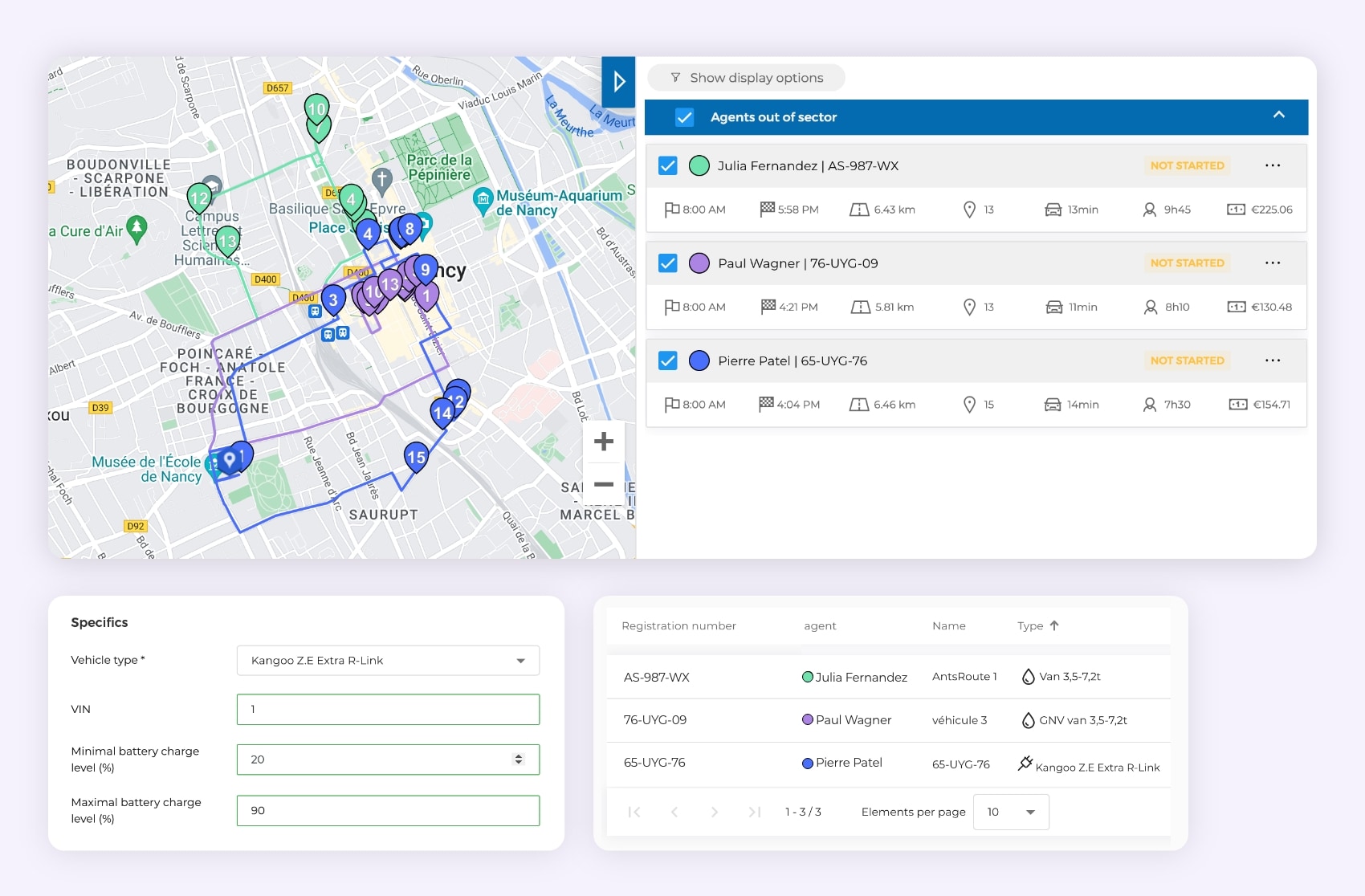The image size is (1365, 896).
Task: Open the options menu for Paul Wagner
Action: point(1273,263)
